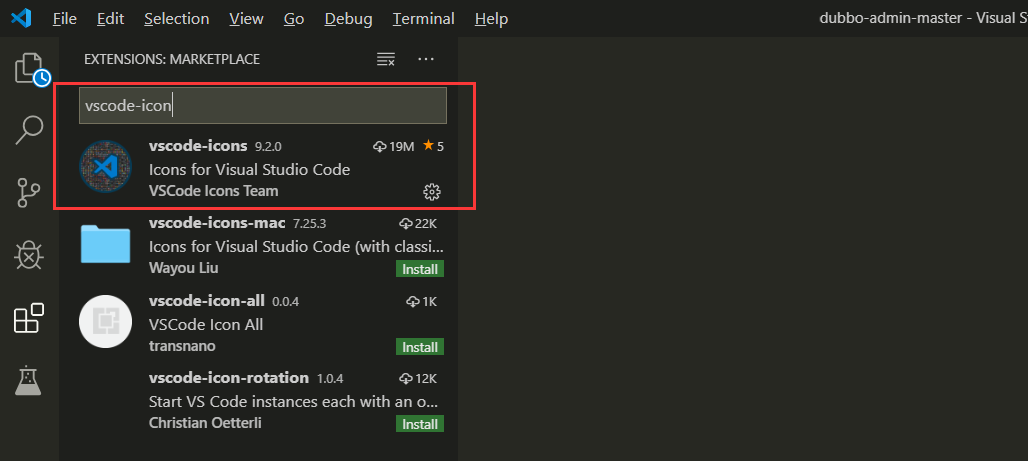Open the More Actions ellipsis menu
The width and height of the screenshot is (1028, 461).
pyautogui.click(x=426, y=60)
